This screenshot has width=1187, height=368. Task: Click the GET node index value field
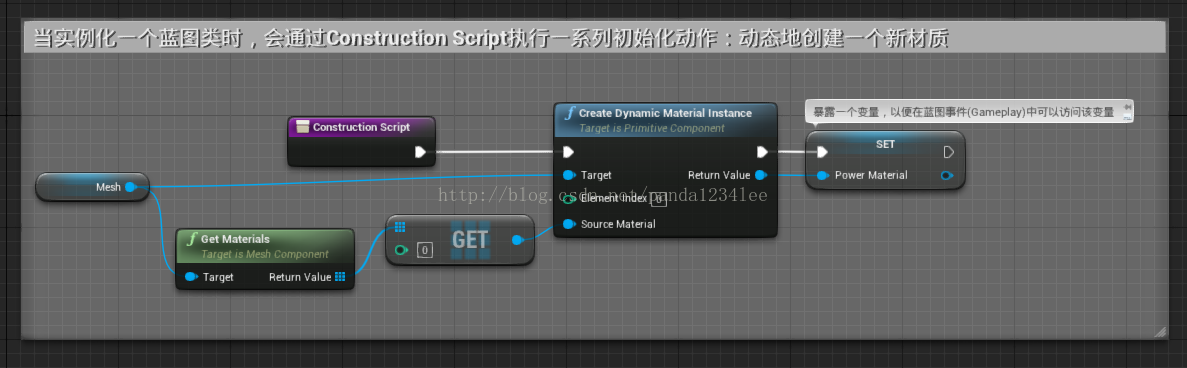point(425,250)
